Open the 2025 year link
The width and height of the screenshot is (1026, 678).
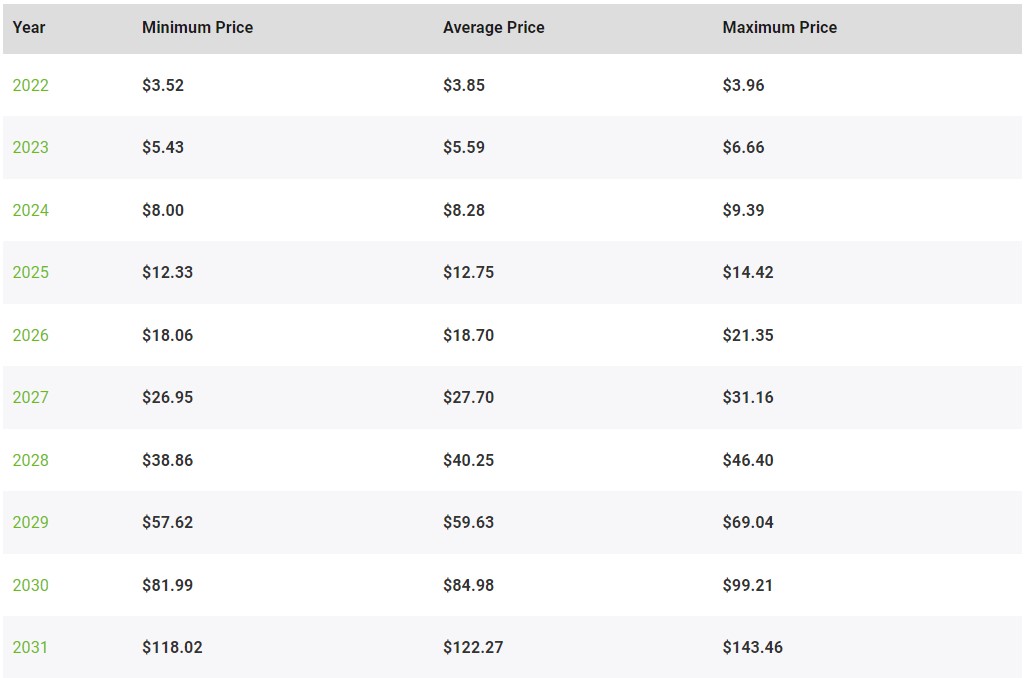30,272
